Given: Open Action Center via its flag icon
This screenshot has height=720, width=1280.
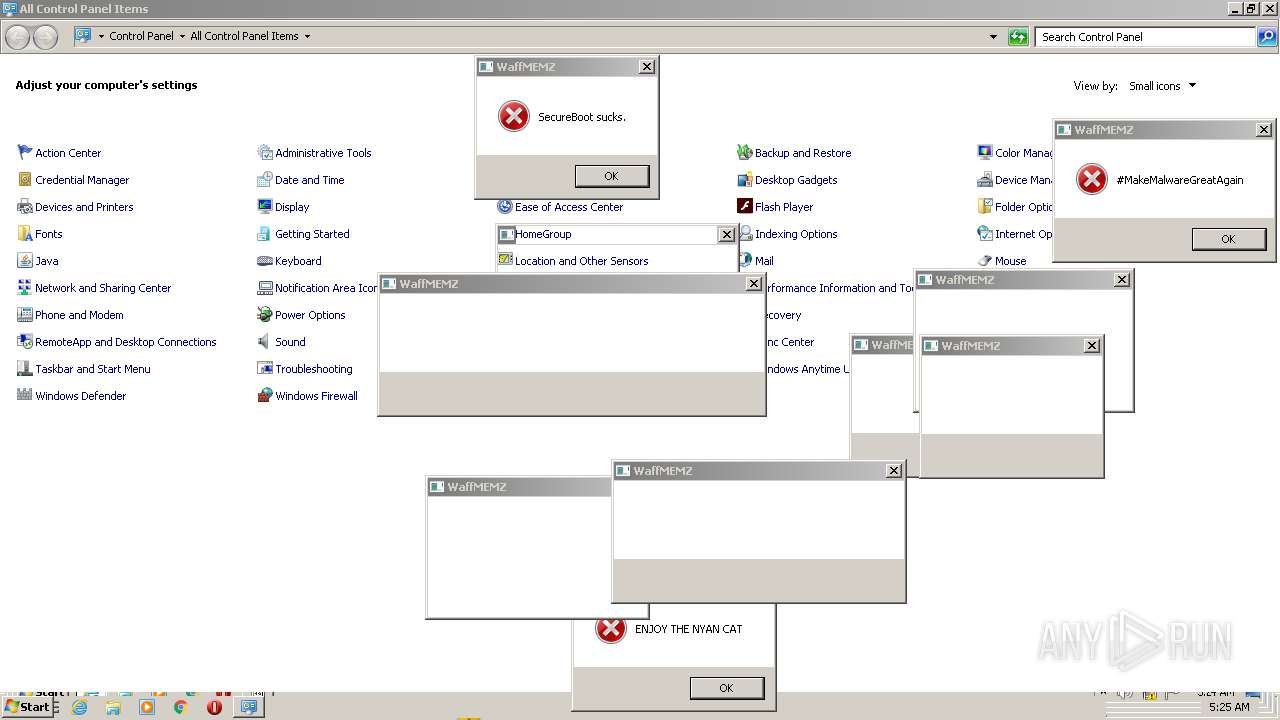Looking at the screenshot, I should point(25,153).
